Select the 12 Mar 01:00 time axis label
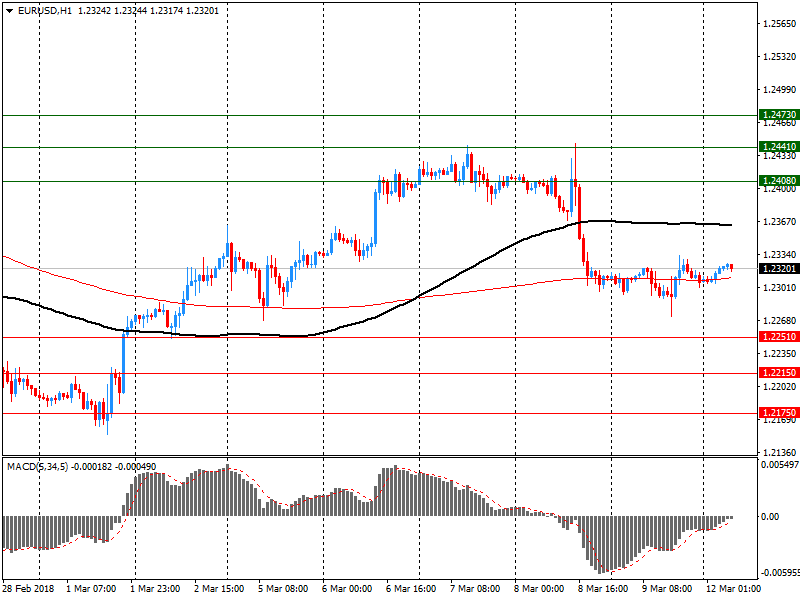 point(733,589)
